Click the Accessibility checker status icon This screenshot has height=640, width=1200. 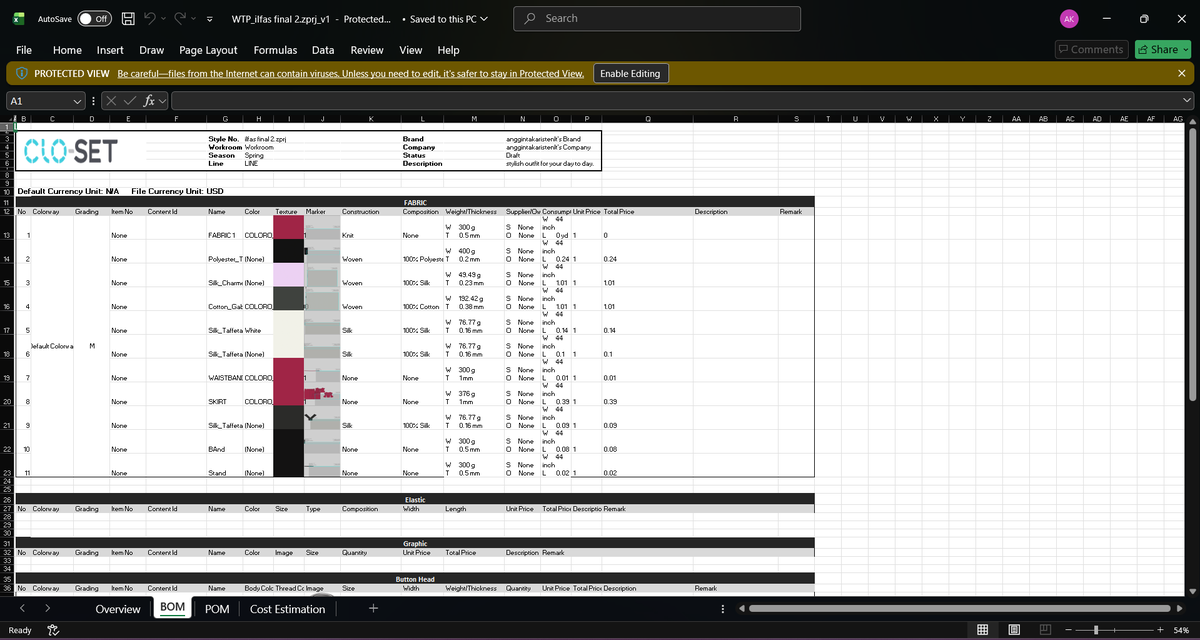click(53, 630)
